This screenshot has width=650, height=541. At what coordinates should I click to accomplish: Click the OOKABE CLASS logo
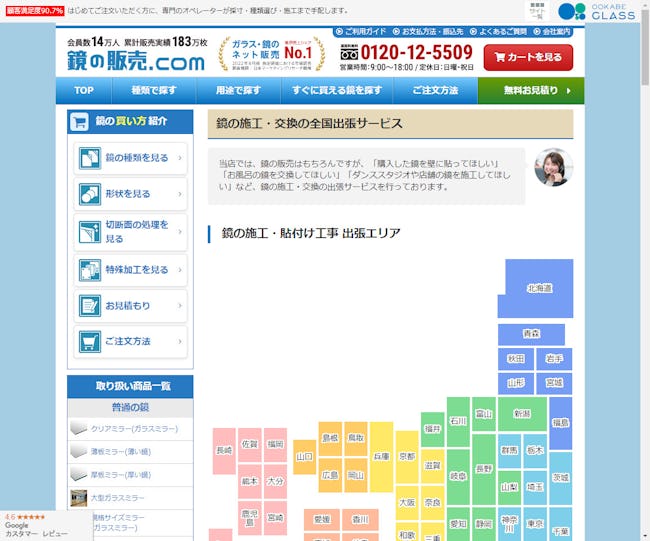click(x=597, y=12)
